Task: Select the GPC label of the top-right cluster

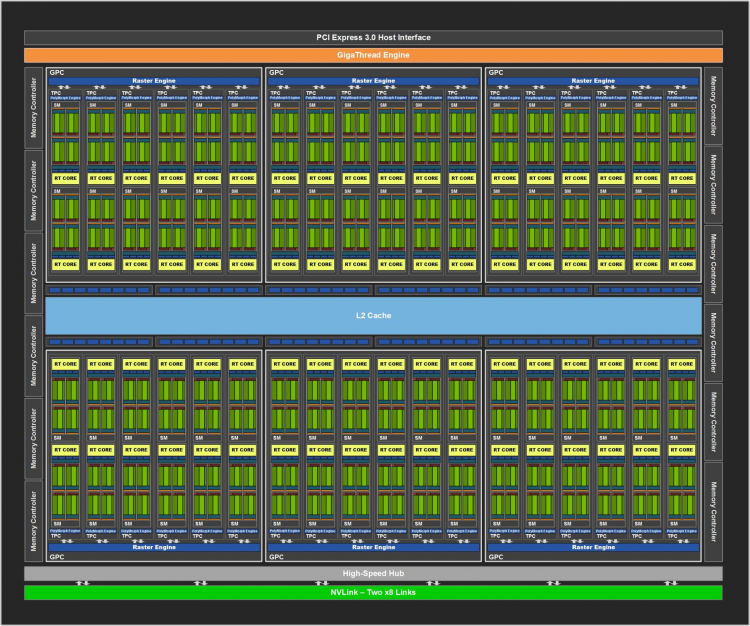Action: click(496, 72)
